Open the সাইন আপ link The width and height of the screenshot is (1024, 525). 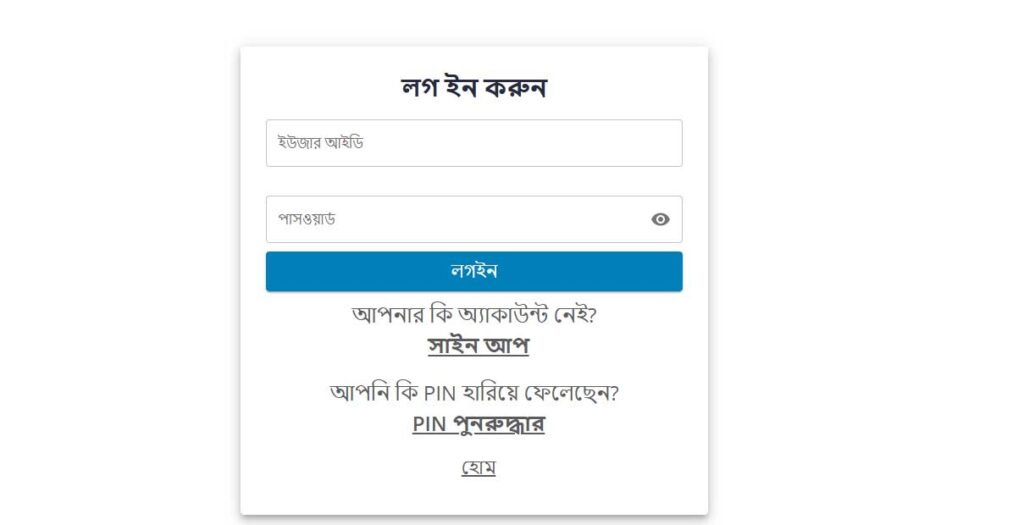tap(478, 346)
